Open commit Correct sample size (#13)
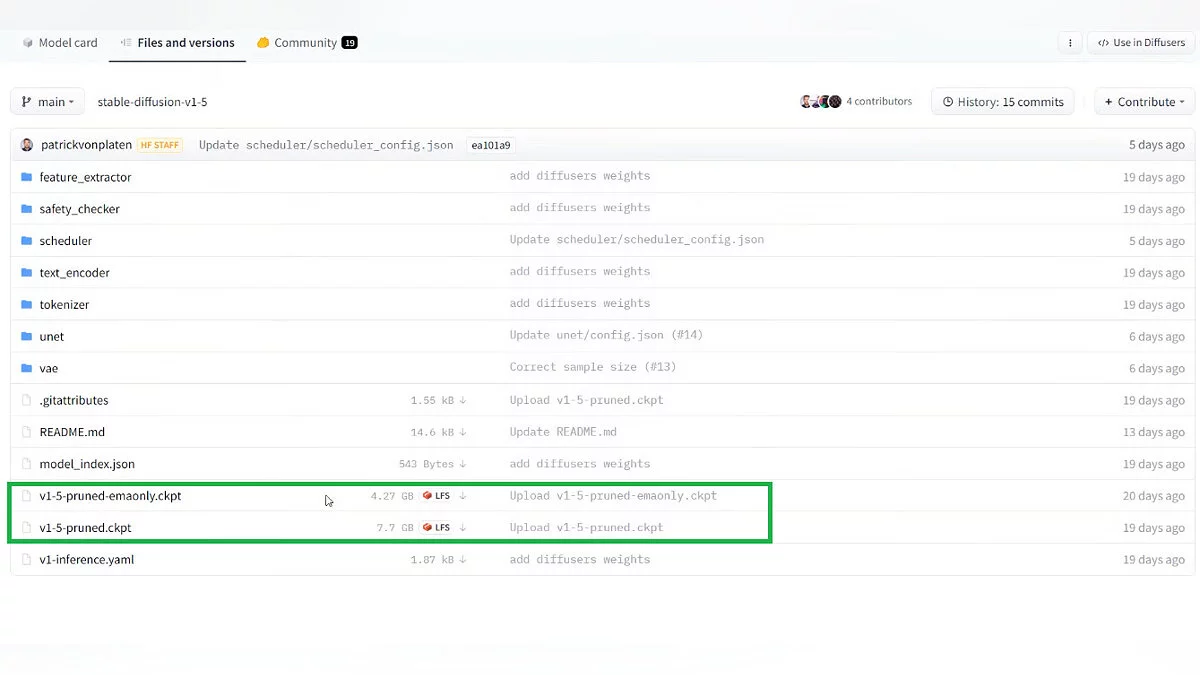 tap(593, 368)
